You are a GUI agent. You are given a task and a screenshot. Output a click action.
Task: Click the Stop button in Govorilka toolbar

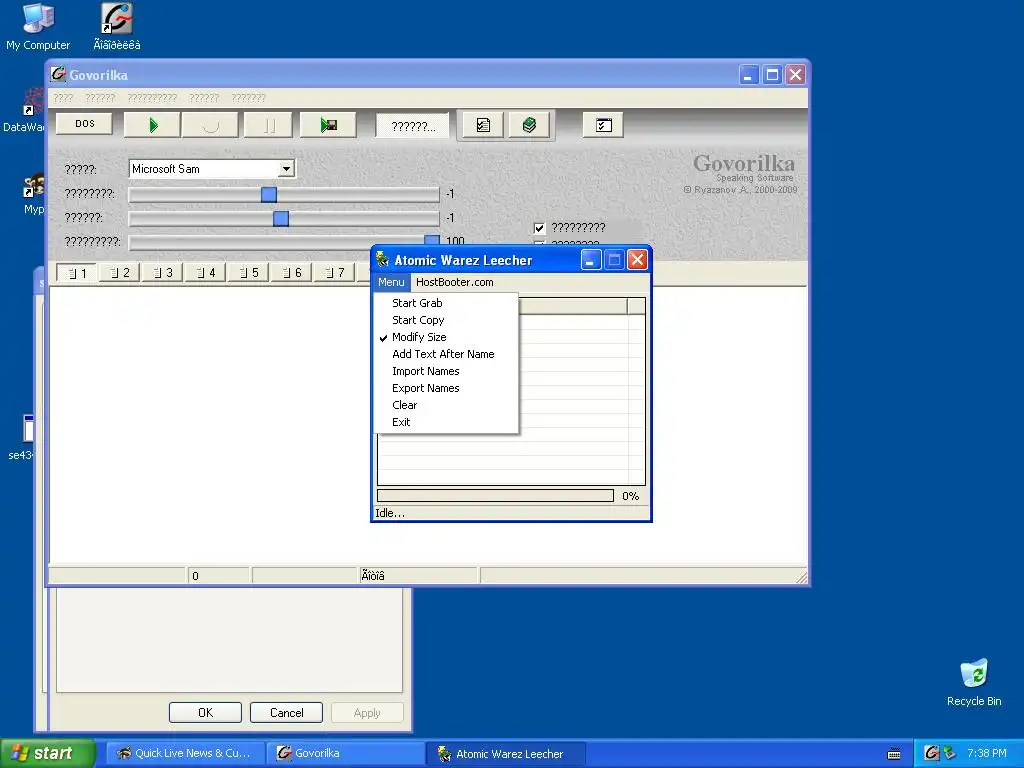pyautogui.click(x=210, y=125)
